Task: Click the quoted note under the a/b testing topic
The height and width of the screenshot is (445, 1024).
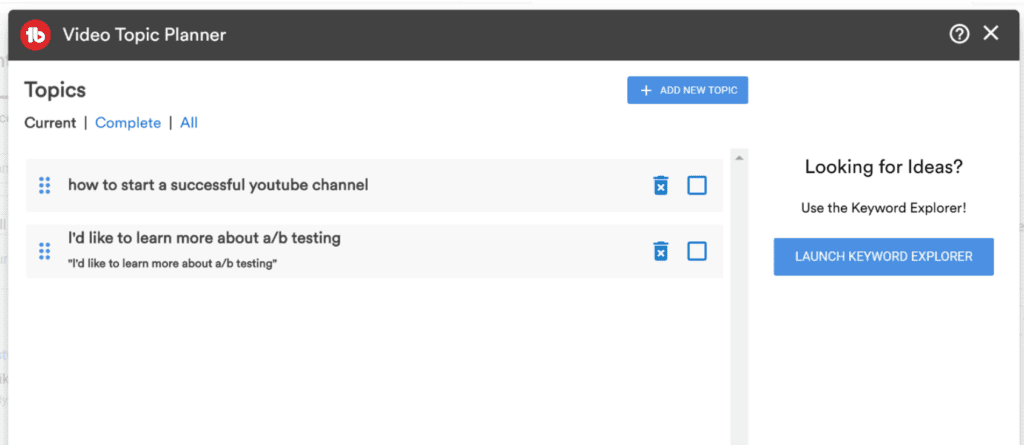Action: tap(172, 263)
